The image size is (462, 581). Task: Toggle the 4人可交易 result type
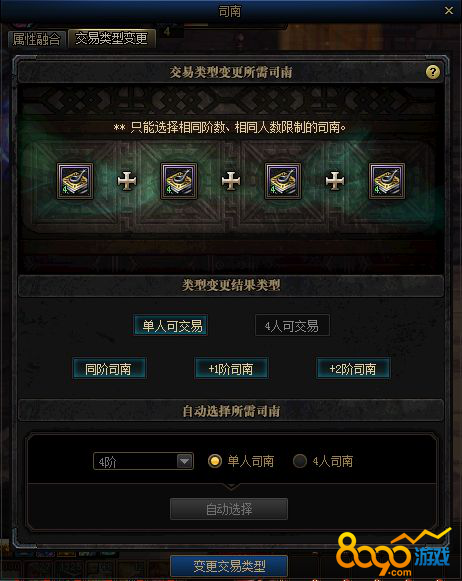[292, 325]
